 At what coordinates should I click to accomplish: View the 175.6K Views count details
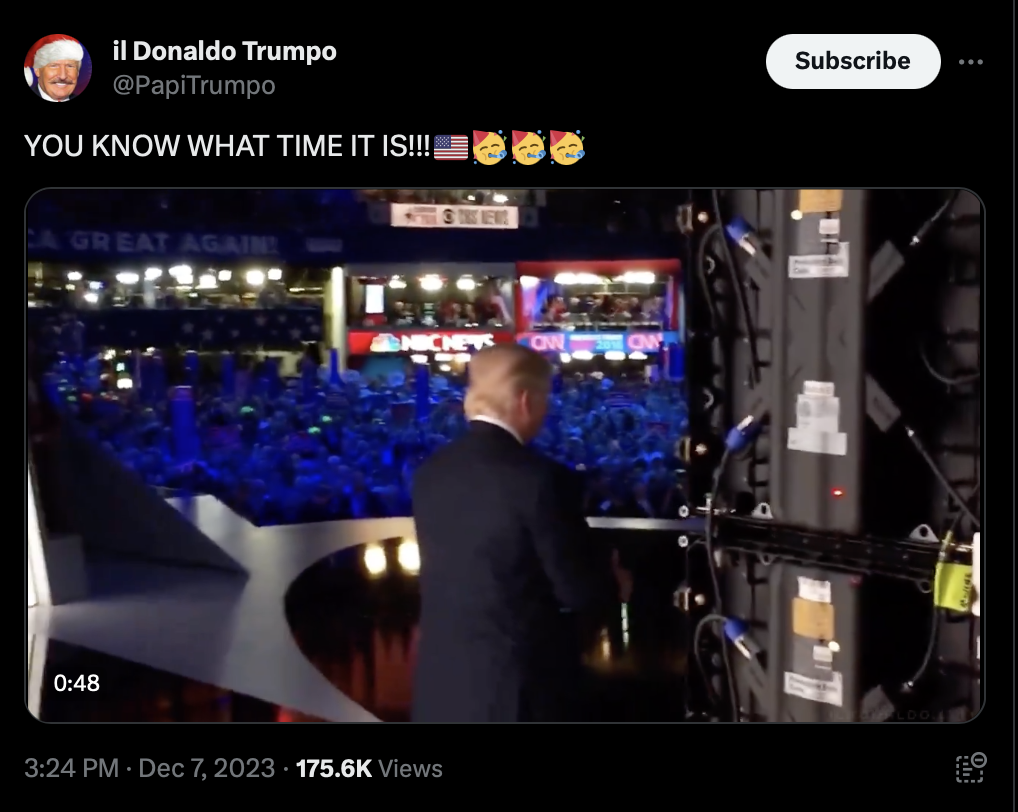(x=369, y=769)
